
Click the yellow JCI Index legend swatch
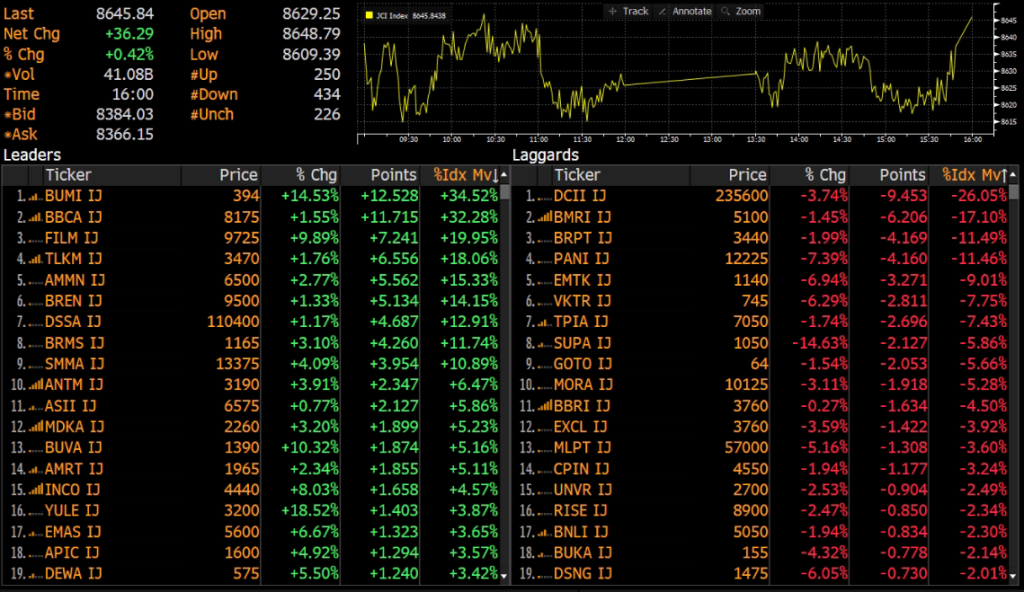click(369, 16)
